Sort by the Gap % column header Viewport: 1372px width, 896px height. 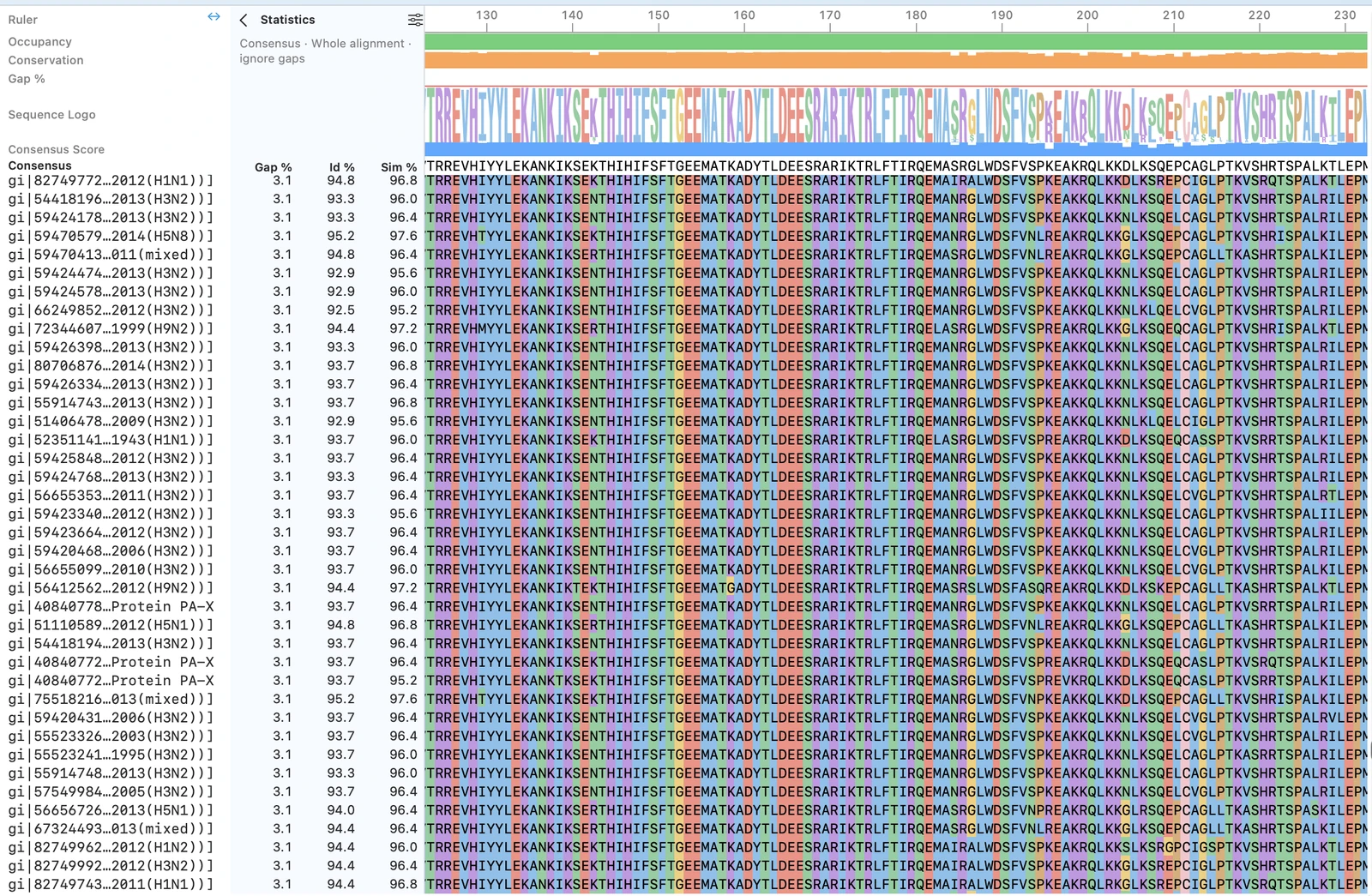tap(274, 167)
